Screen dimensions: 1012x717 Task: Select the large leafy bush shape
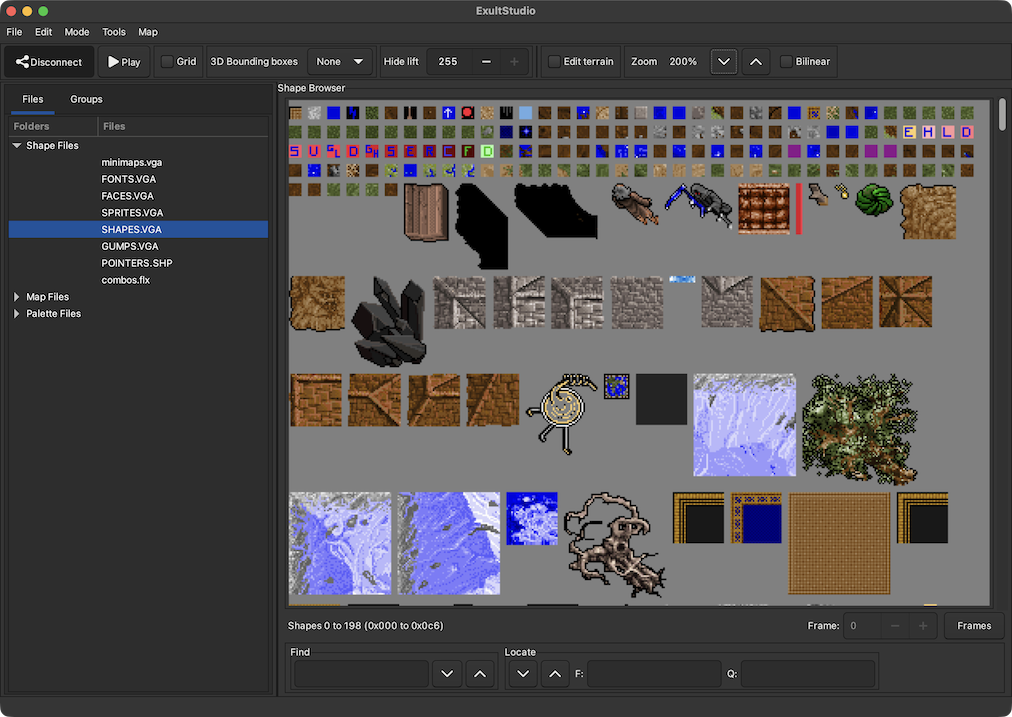pyautogui.click(x=859, y=429)
